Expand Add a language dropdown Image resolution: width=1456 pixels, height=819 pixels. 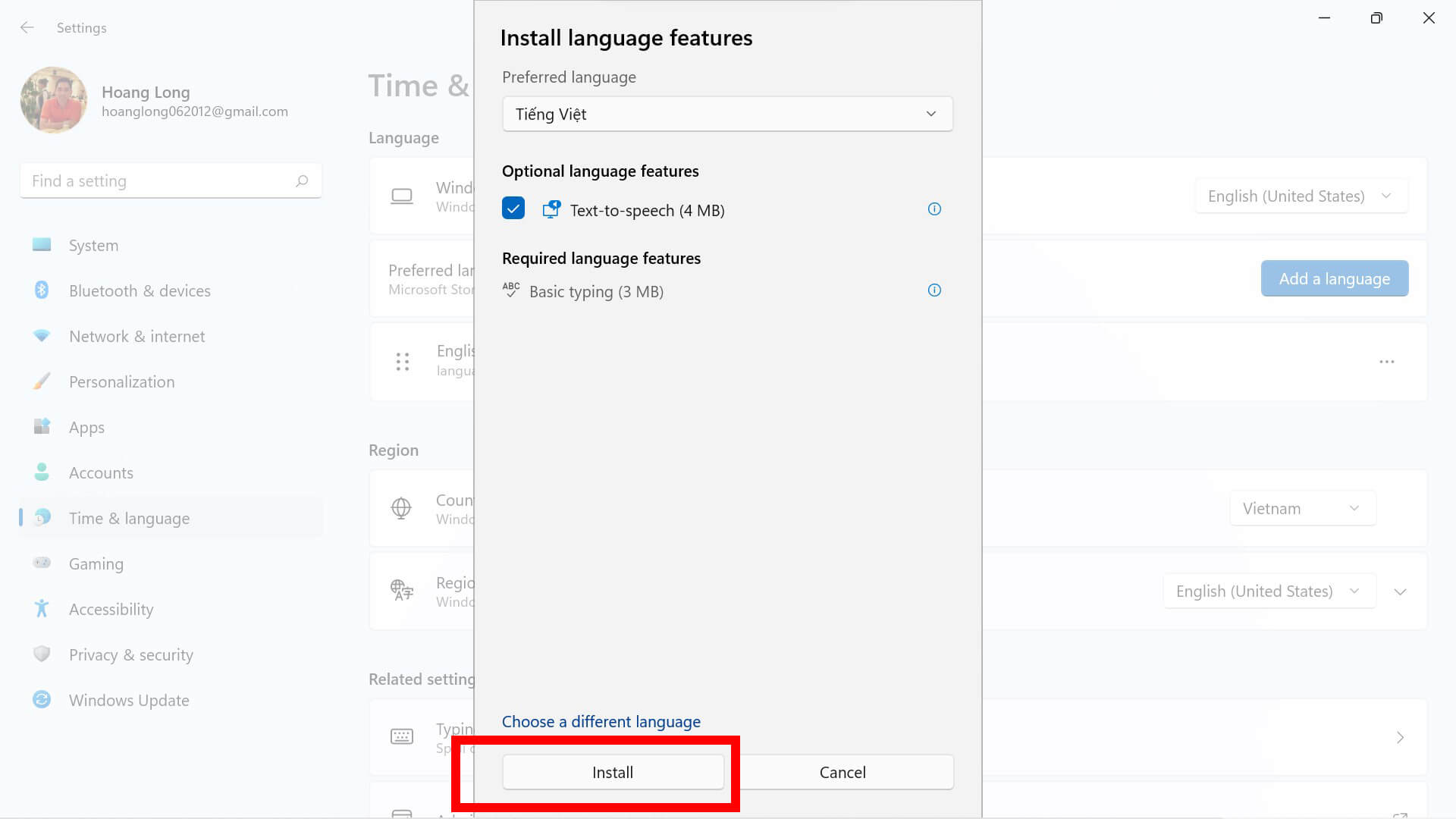click(1335, 278)
